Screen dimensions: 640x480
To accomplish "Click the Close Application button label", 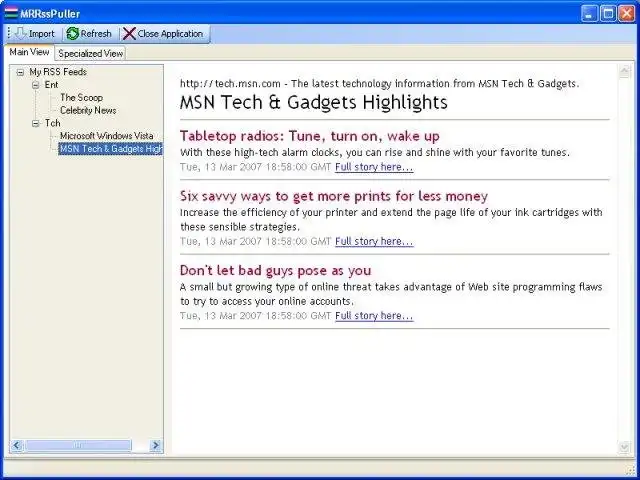I will coord(170,33).
